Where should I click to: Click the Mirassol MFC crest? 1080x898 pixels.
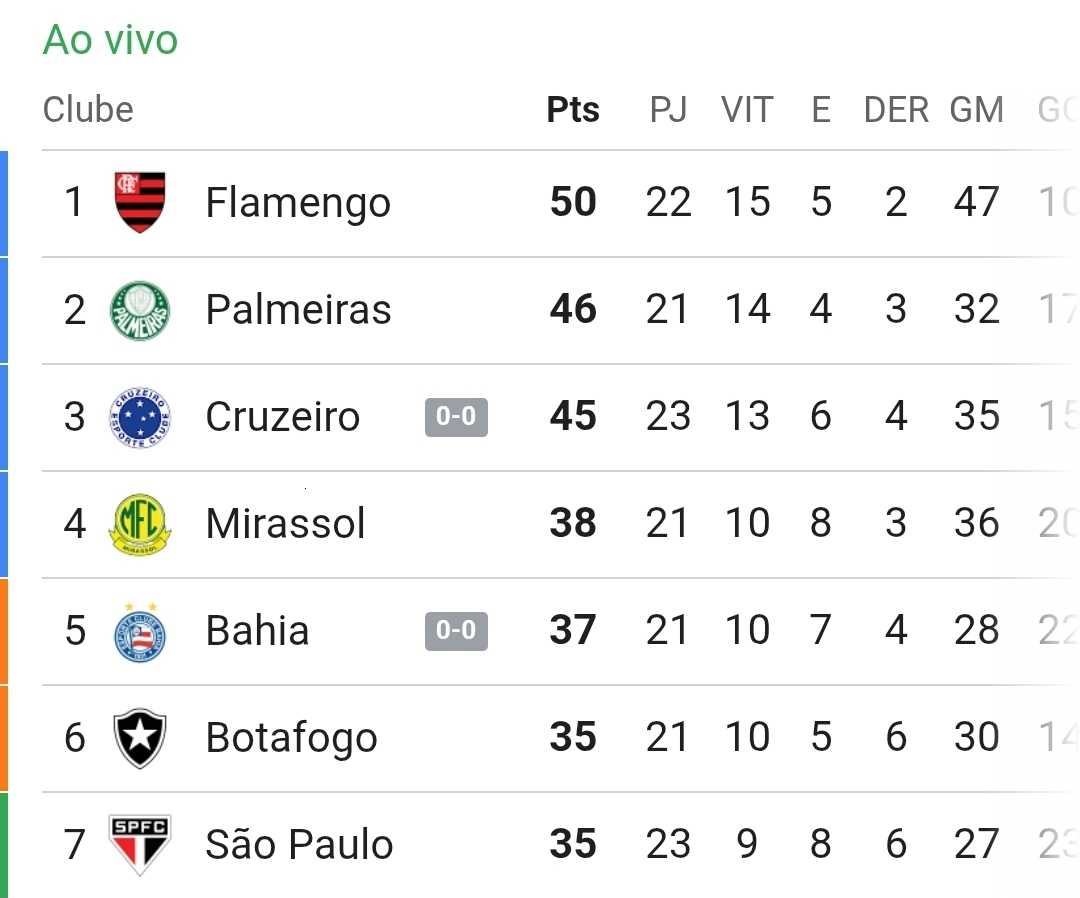(x=140, y=524)
